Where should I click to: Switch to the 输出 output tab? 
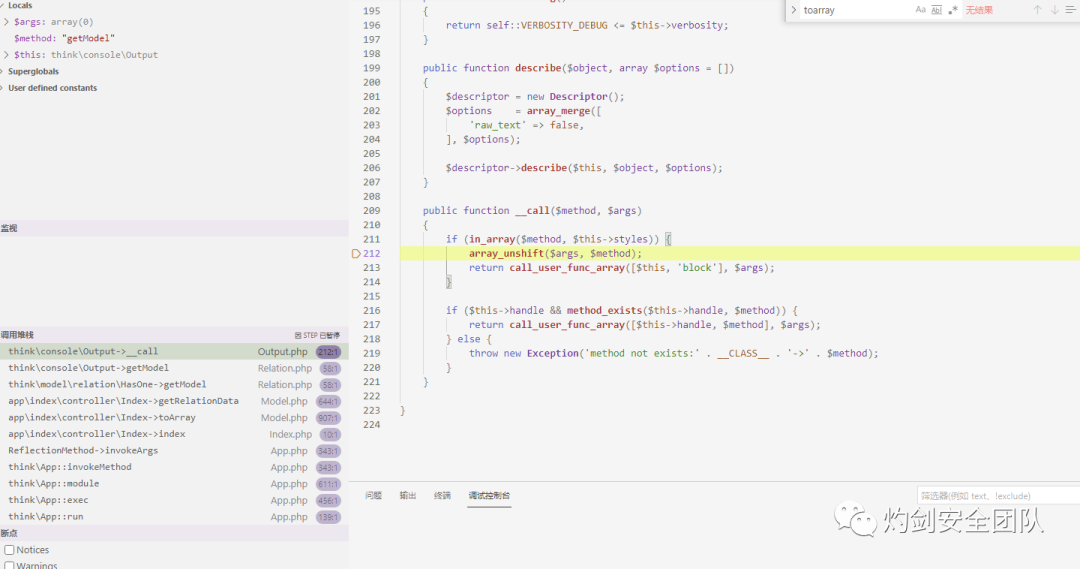(408, 495)
